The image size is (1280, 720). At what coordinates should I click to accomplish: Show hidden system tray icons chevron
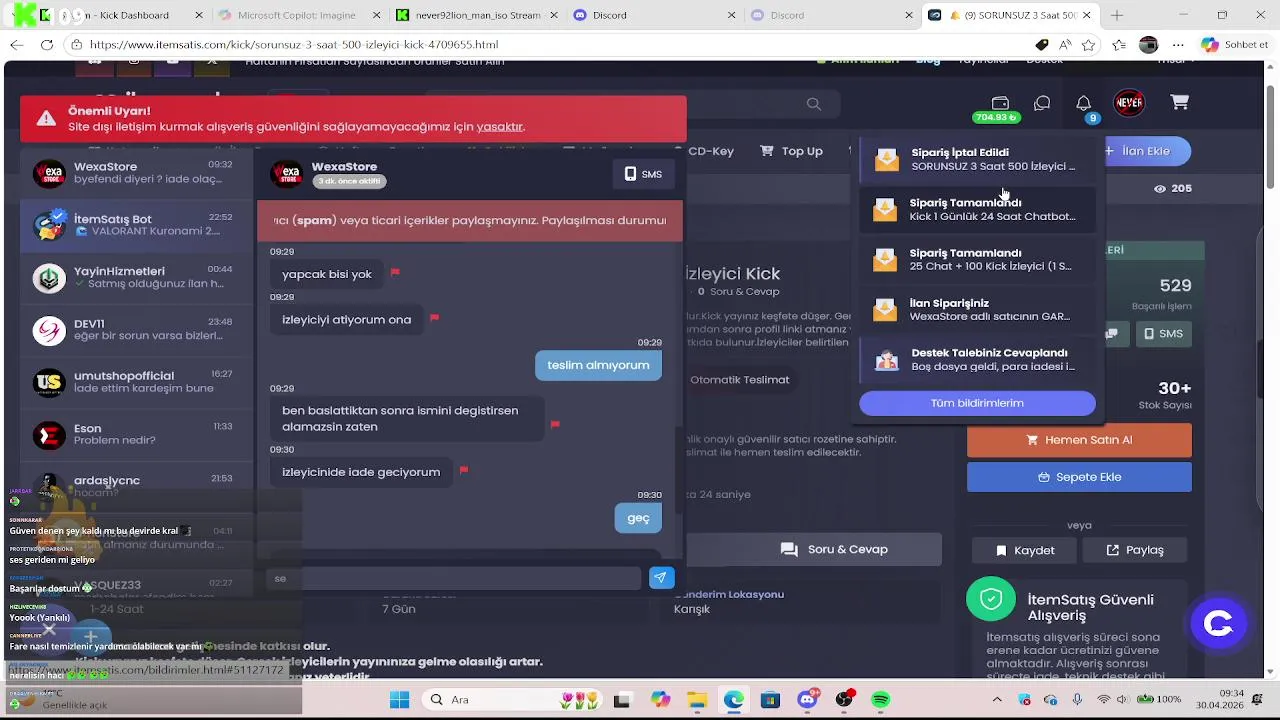(997, 700)
